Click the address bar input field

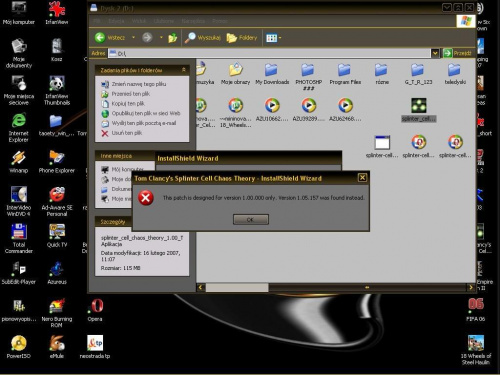pos(269,53)
